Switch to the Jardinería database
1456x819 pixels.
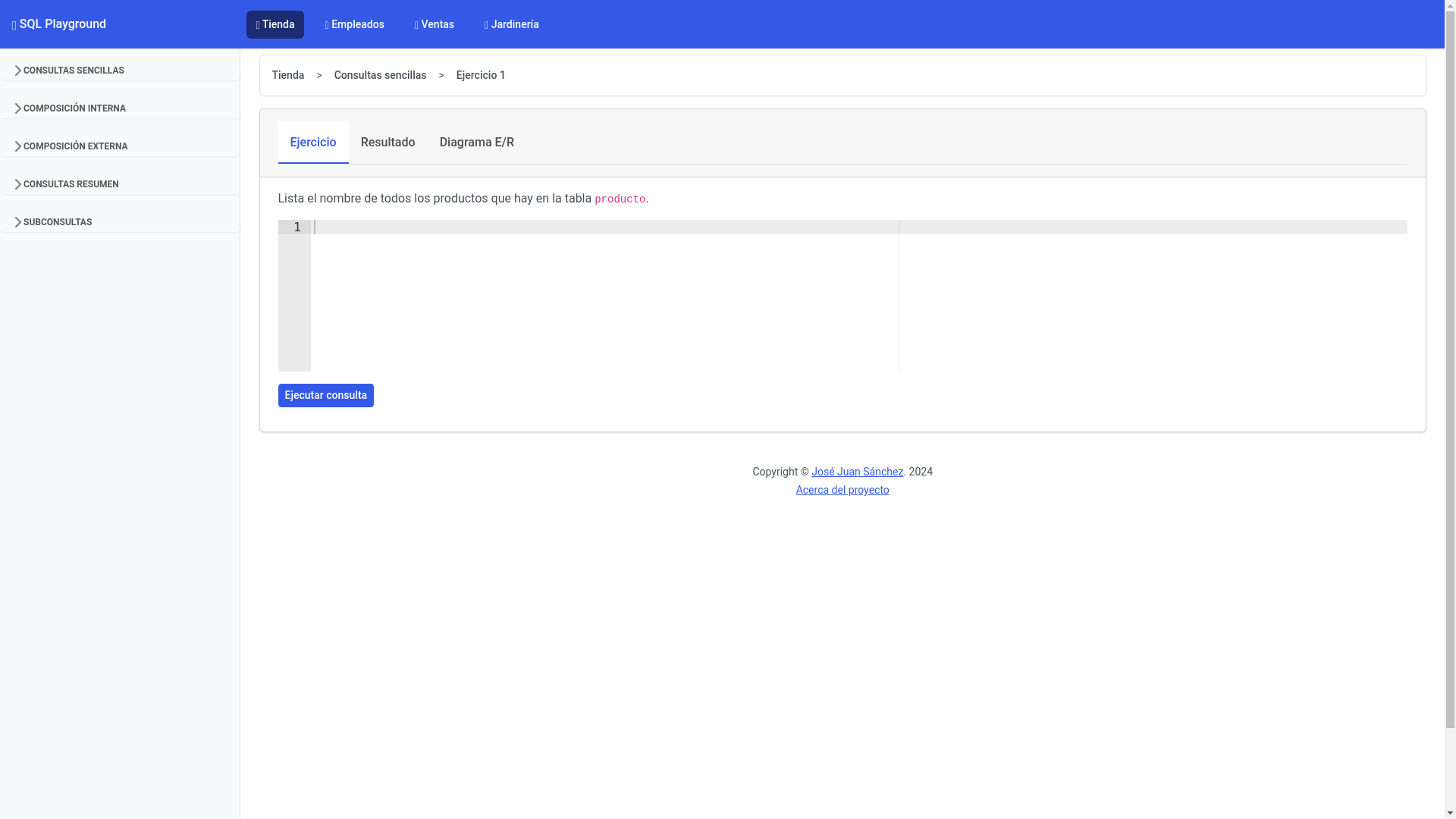[512, 24]
